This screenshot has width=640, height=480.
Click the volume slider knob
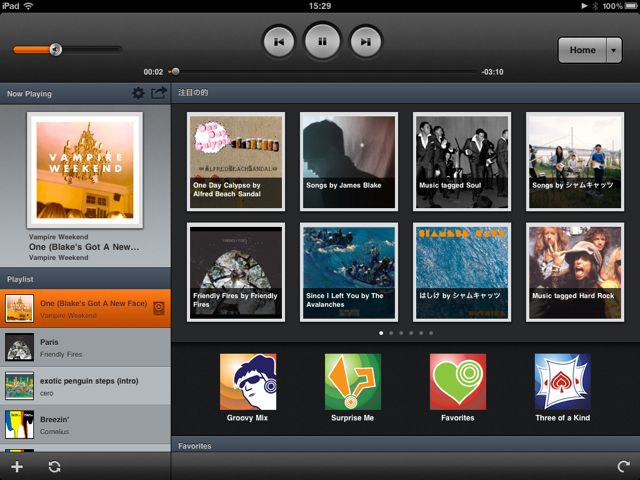click(56, 49)
